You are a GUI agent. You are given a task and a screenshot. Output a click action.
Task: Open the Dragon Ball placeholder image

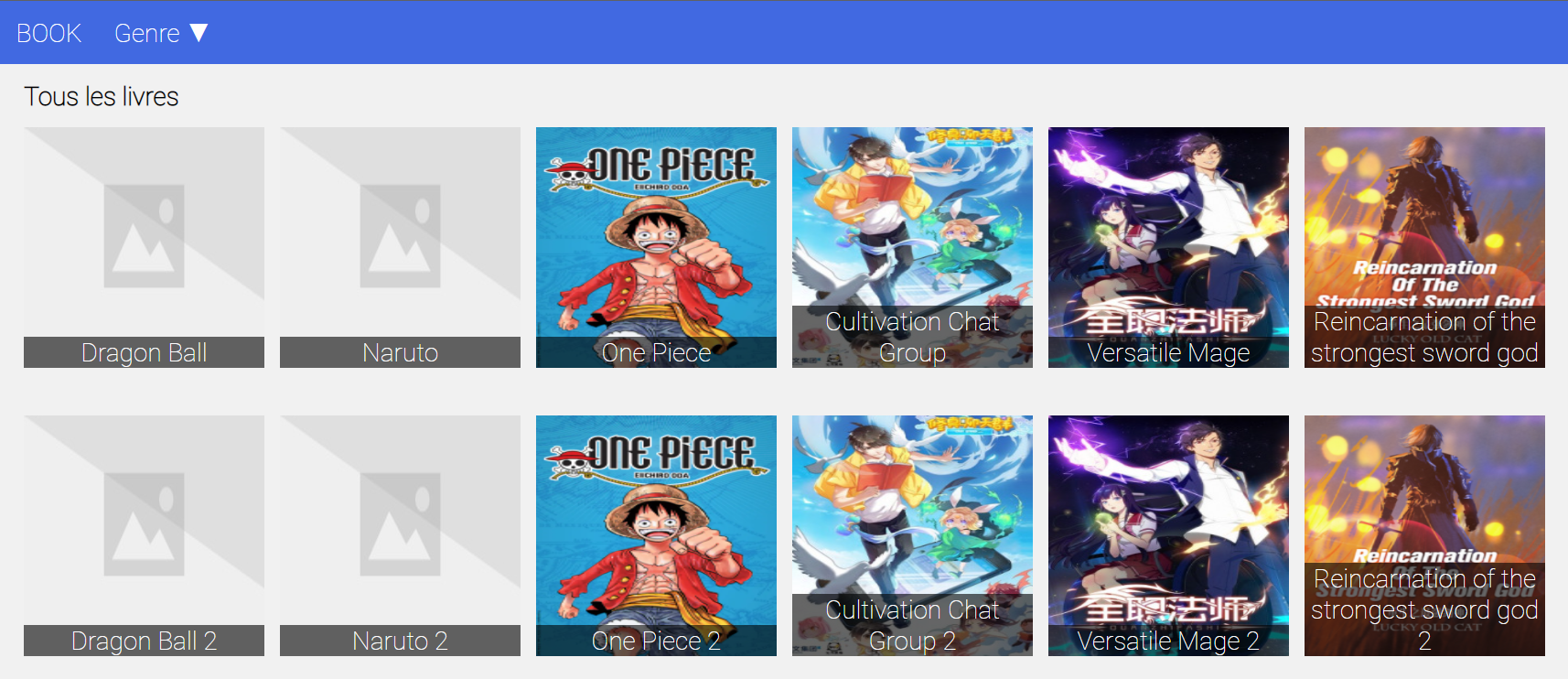tap(144, 236)
